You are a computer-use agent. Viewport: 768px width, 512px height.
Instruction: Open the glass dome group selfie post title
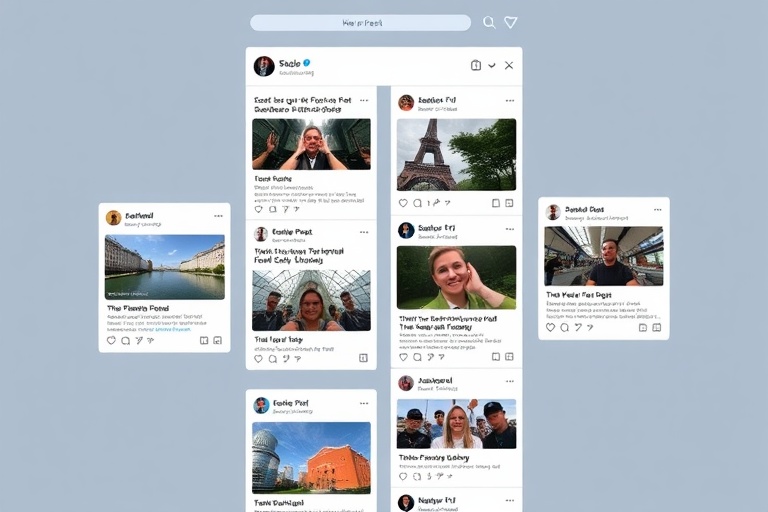[299, 255]
